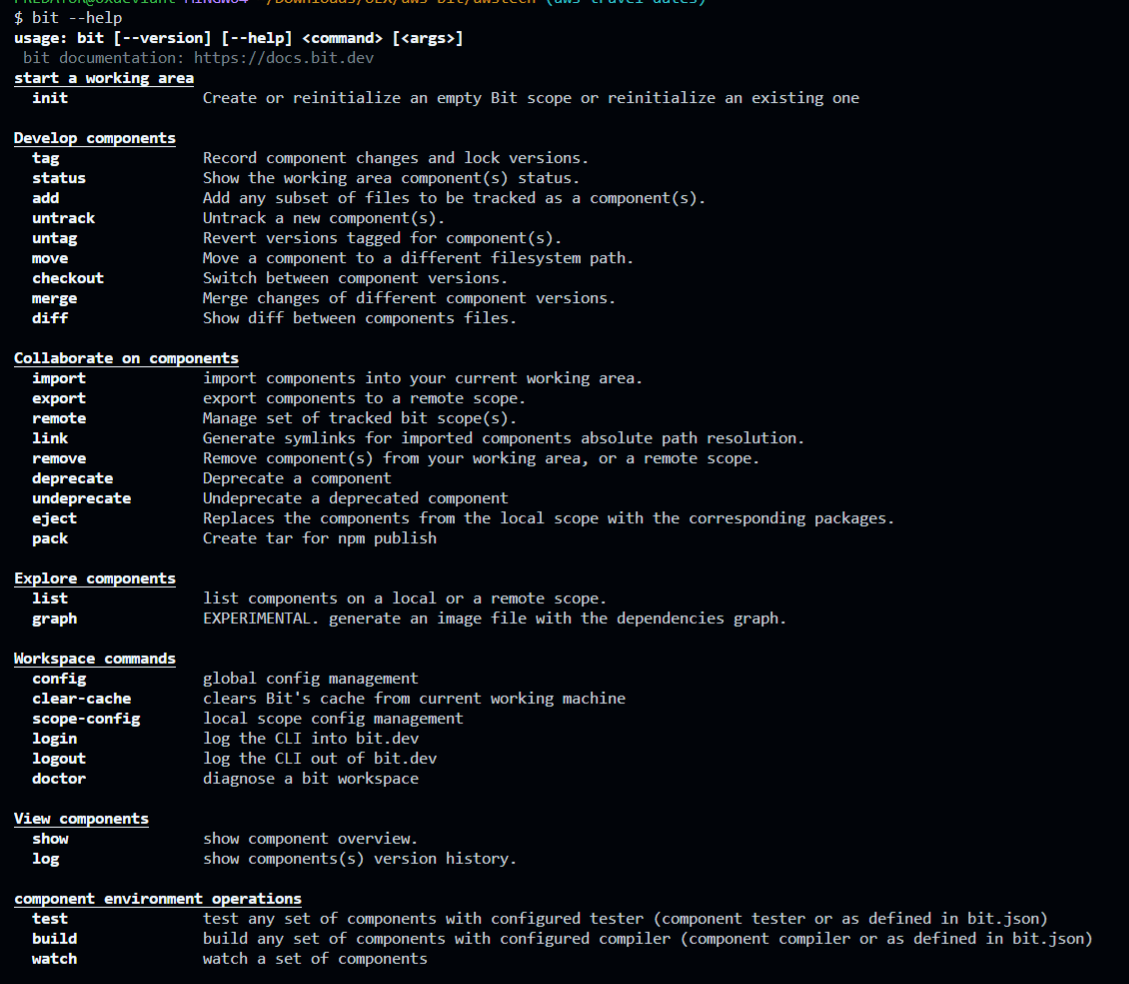Click 'log the CLI into bit.dev' description
This screenshot has height=984, width=1129.
point(310,739)
